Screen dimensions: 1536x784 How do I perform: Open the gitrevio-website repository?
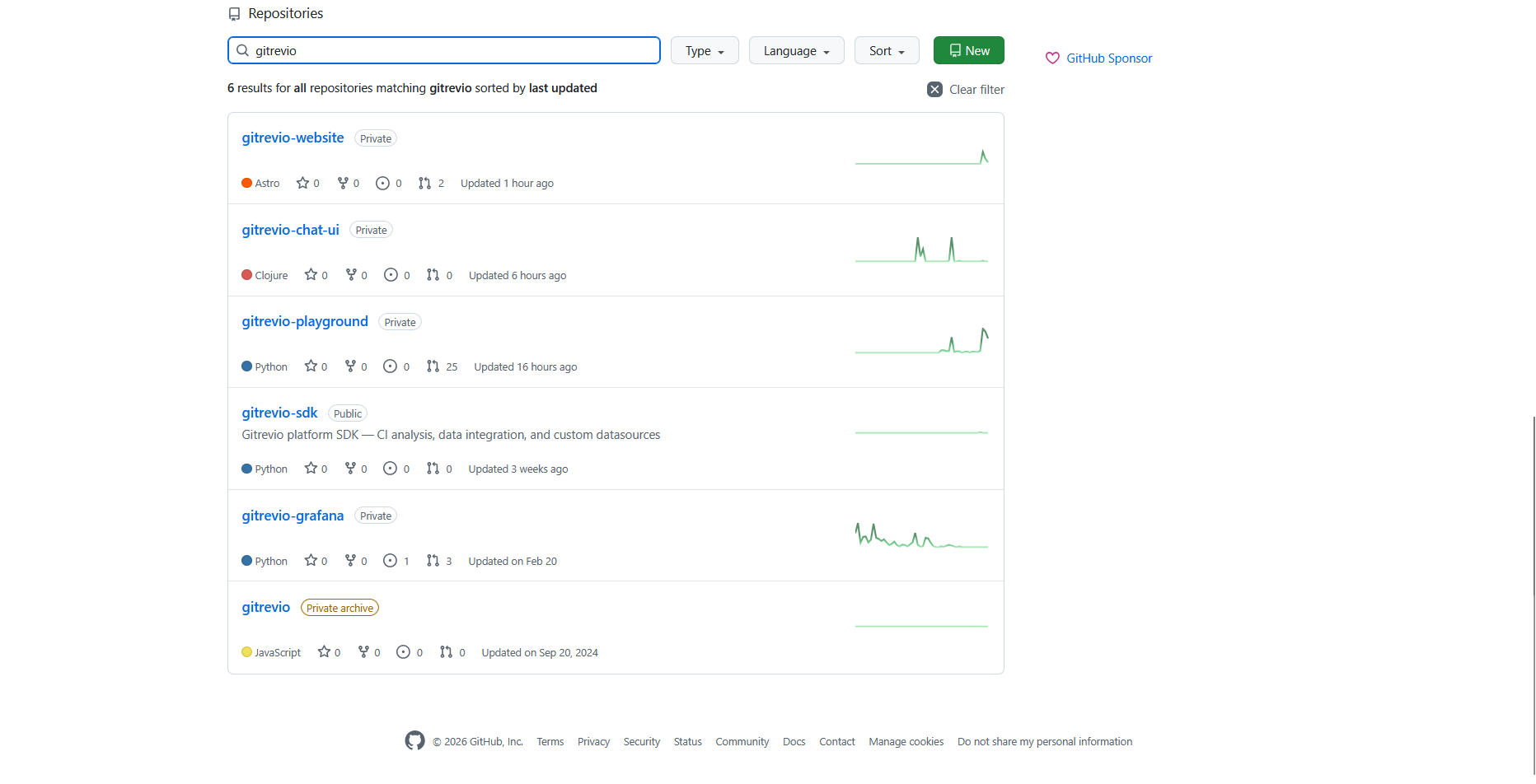point(293,138)
